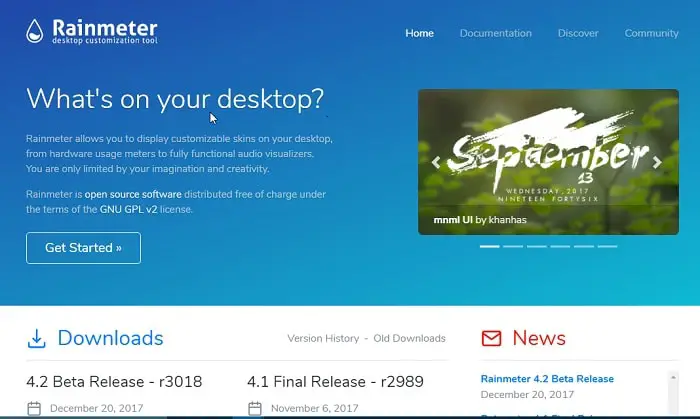The image size is (700, 419).
Task: Click the Get Started button
Action: [x=83, y=248]
